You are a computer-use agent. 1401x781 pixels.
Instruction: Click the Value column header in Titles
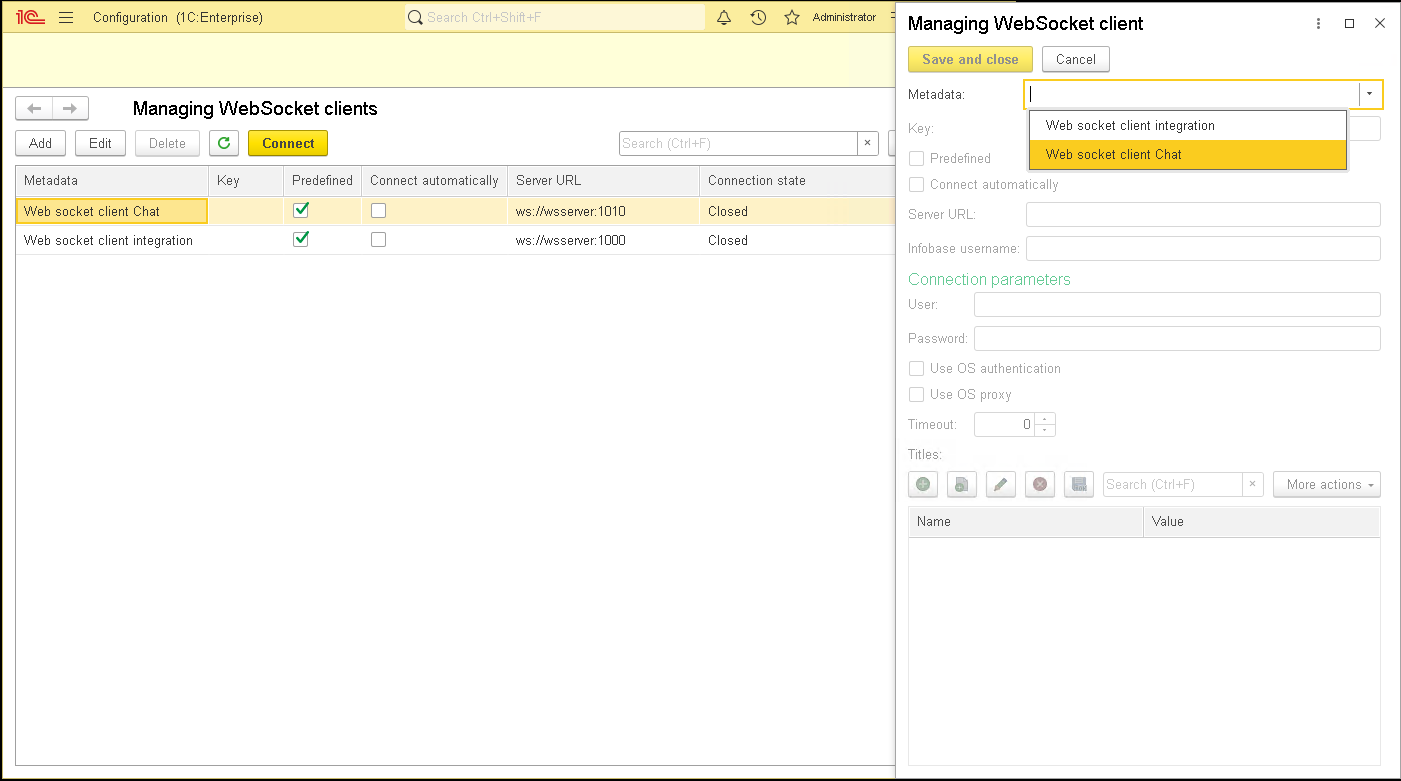click(x=1262, y=522)
